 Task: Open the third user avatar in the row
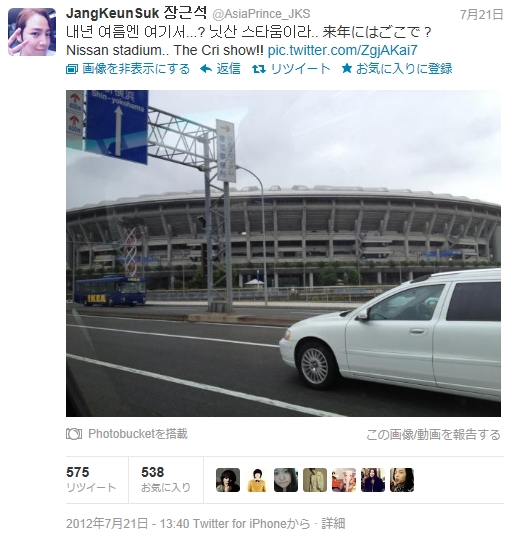click(286, 480)
